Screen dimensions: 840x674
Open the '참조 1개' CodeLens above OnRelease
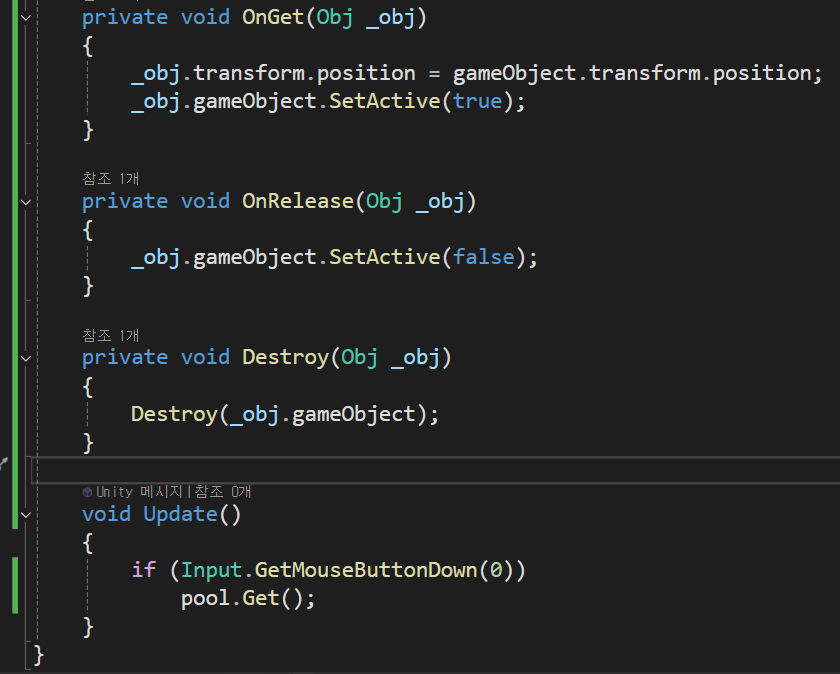coord(110,178)
